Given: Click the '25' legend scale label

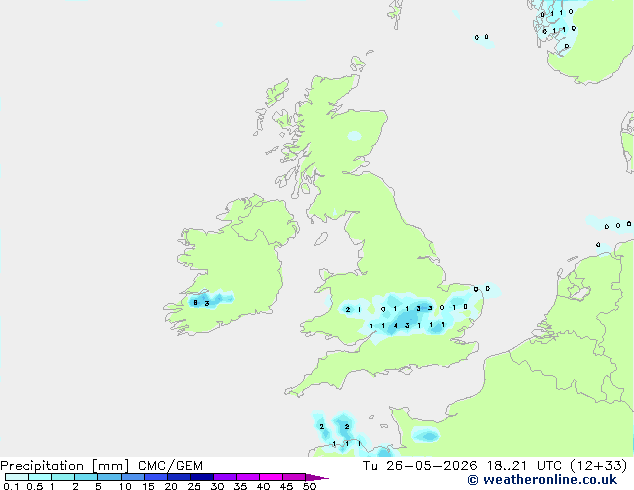Looking at the screenshot, I should coord(194,486).
